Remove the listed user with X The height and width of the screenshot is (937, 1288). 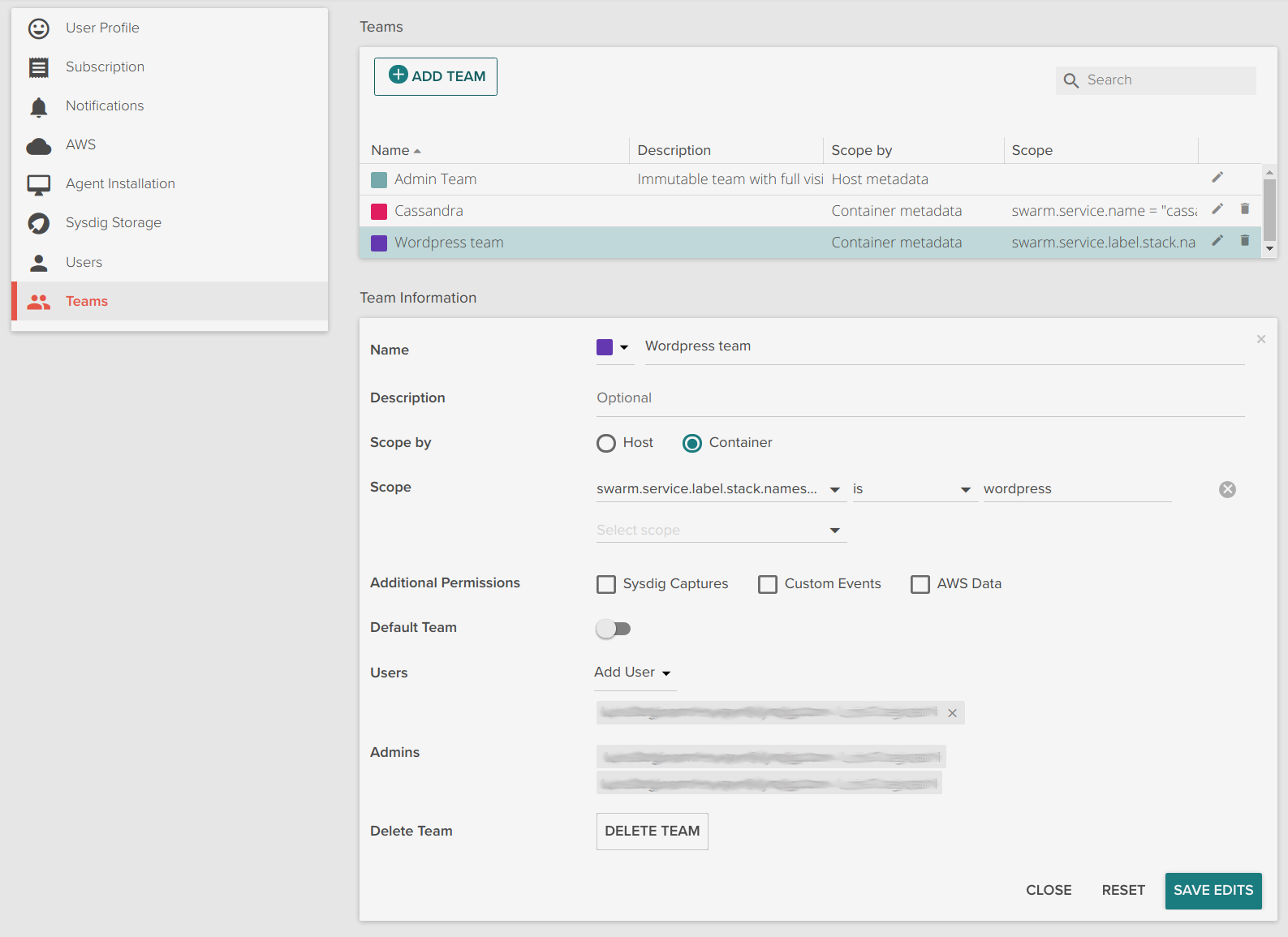pyautogui.click(x=953, y=713)
